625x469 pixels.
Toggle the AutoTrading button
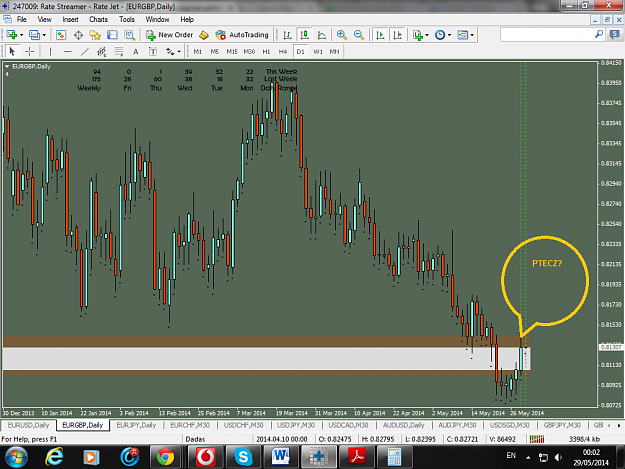(x=242, y=35)
